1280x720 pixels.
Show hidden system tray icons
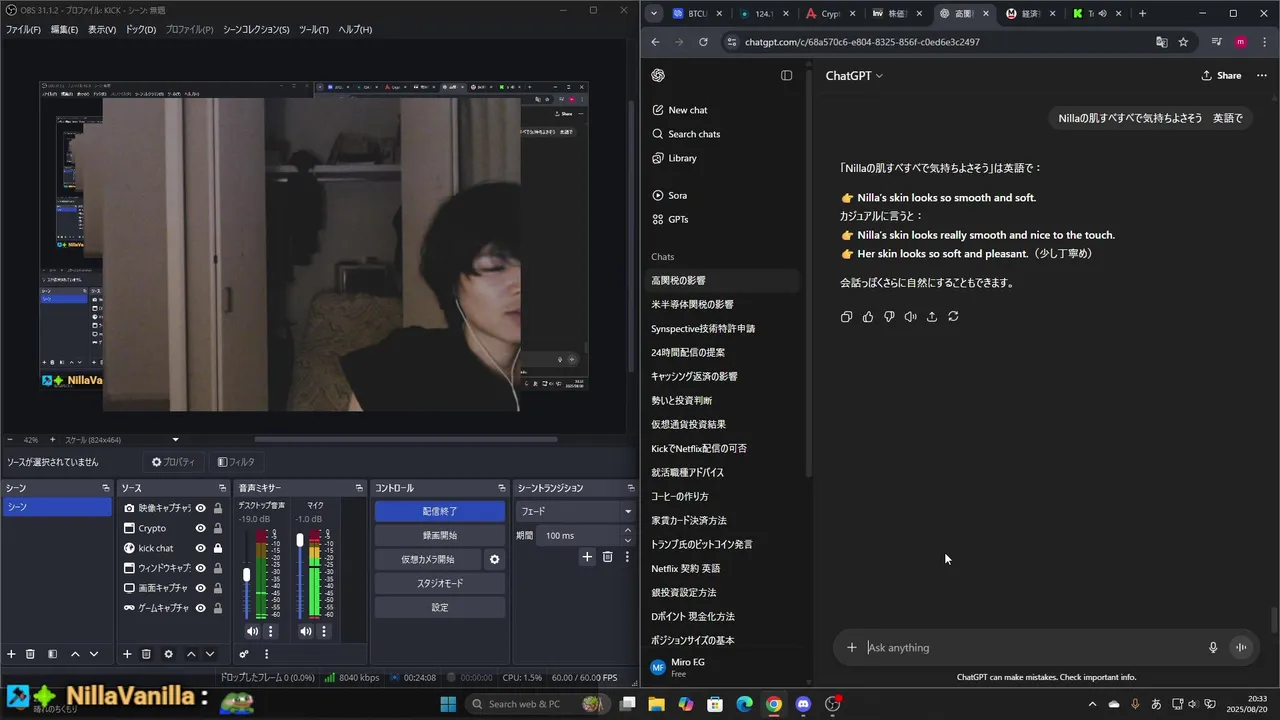coord(1092,704)
